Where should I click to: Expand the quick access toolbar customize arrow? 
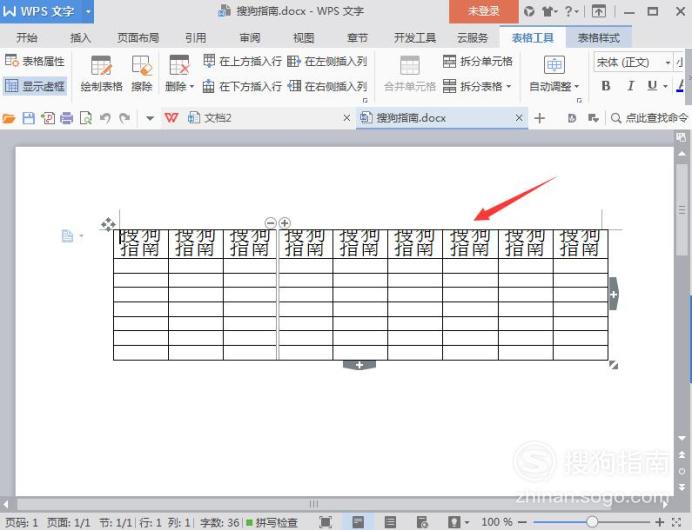[x=150, y=118]
